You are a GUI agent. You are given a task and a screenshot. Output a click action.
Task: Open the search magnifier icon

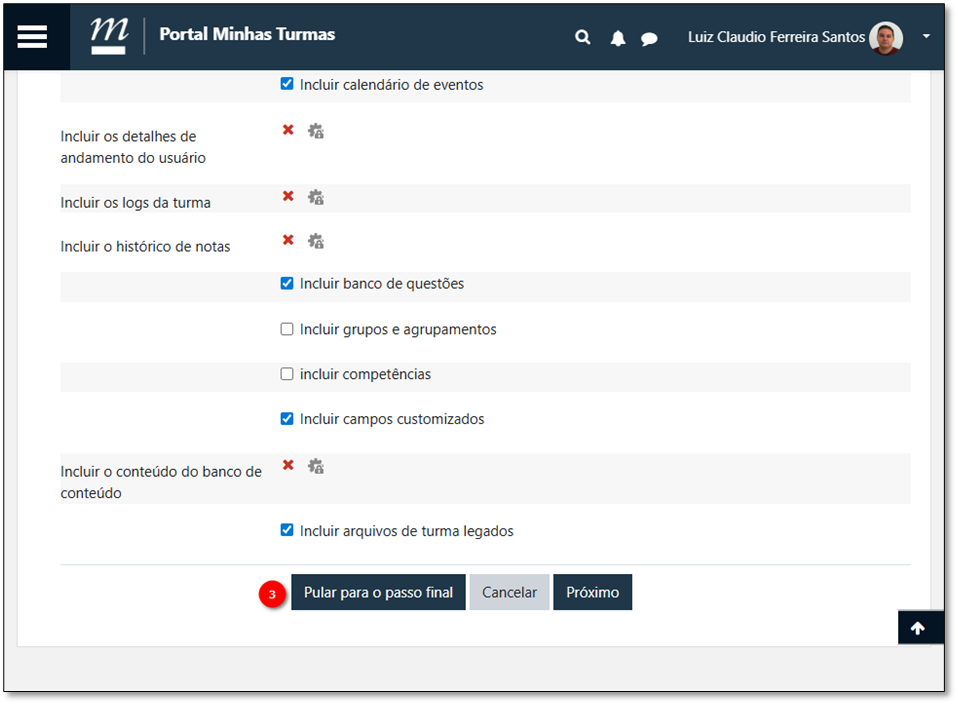(583, 38)
